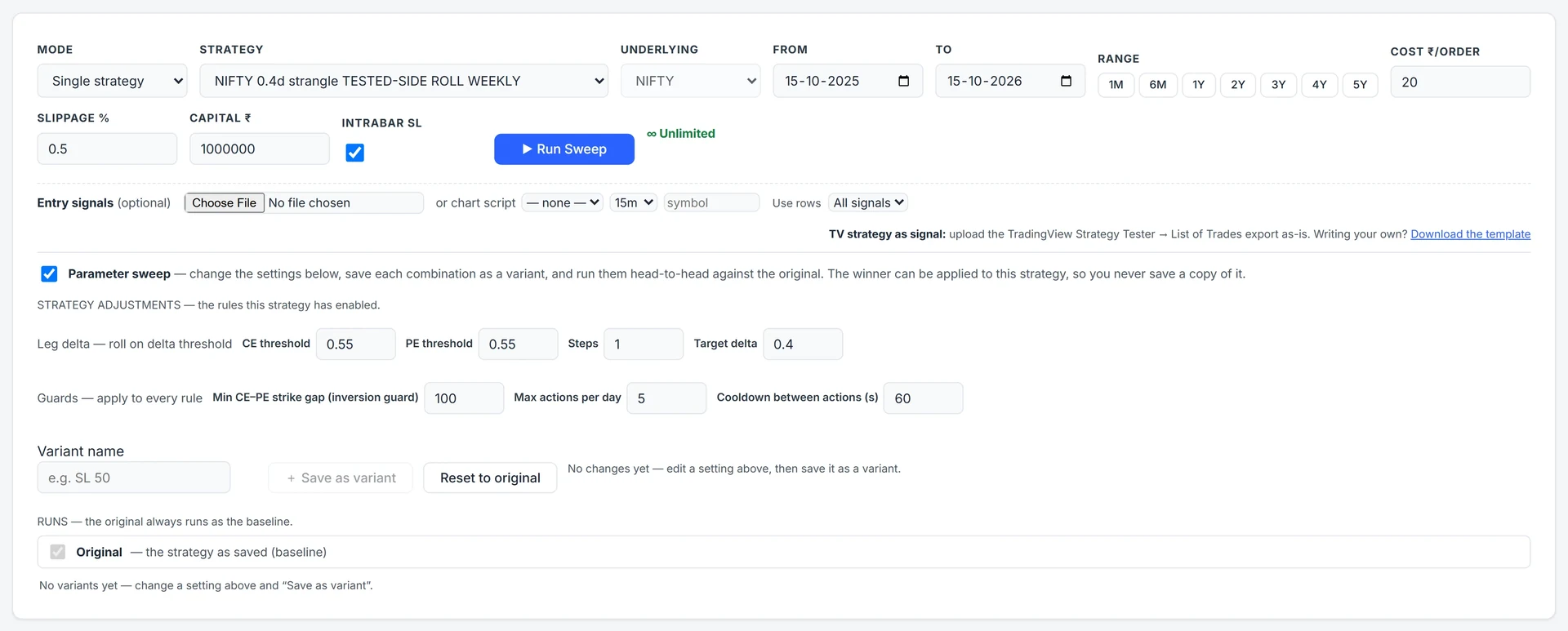The height and width of the screenshot is (631, 1568).
Task: Select the 1M range preset
Action: click(1116, 85)
